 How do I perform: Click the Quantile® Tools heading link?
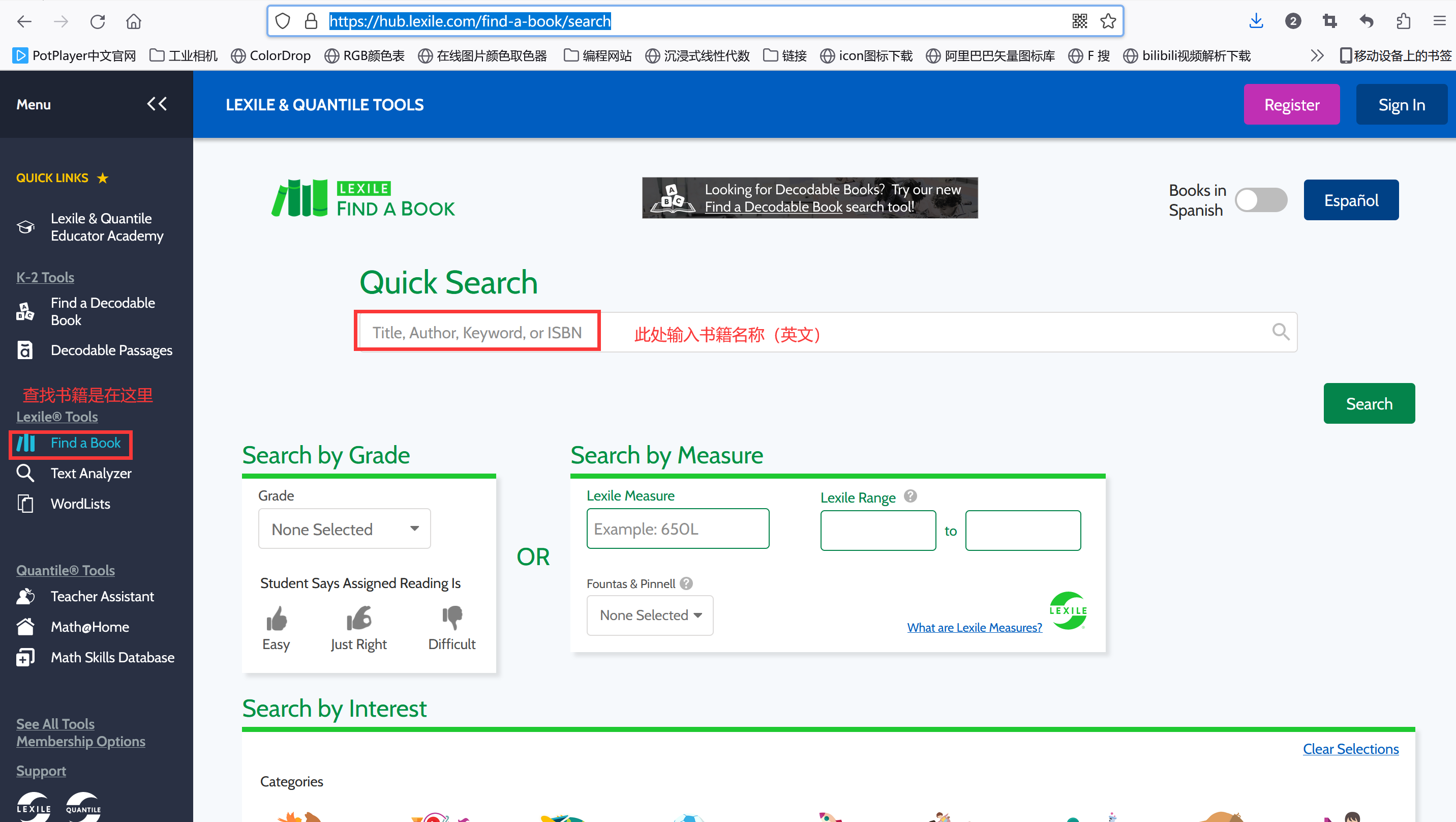click(x=66, y=570)
